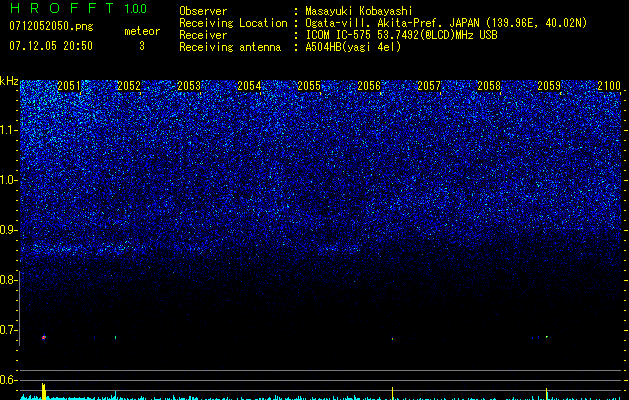Click the 'Receiving Location' field label
The width and height of the screenshot is (629, 400).
[233, 23]
